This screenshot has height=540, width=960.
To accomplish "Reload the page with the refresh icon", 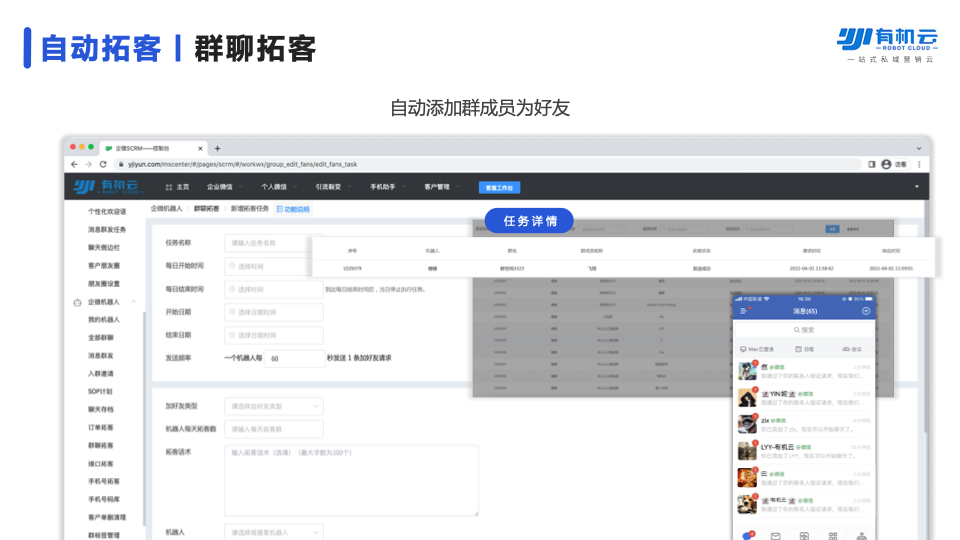I will pyautogui.click(x=103, y=164).
